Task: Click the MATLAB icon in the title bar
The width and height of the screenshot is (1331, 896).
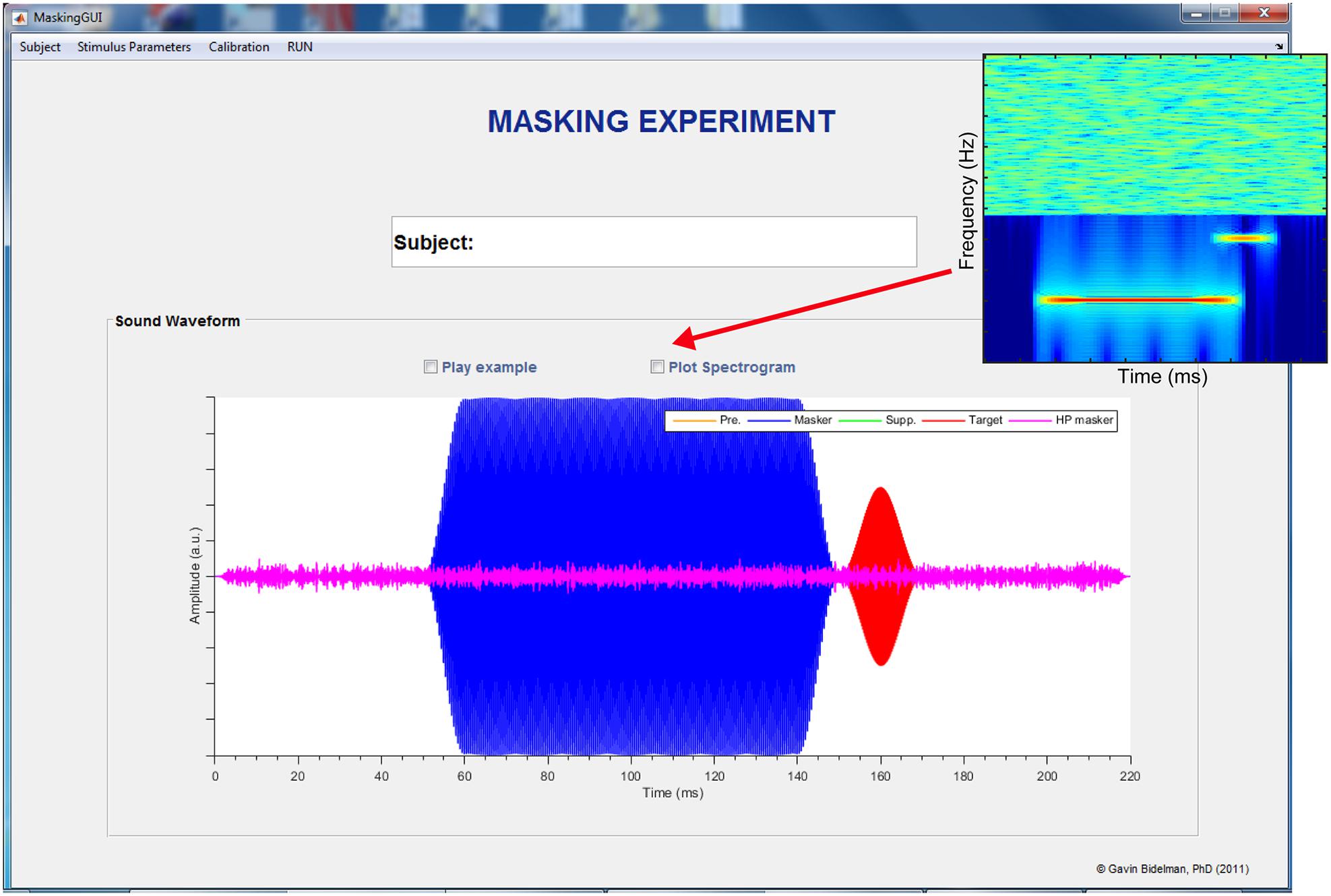Action: 20,18
